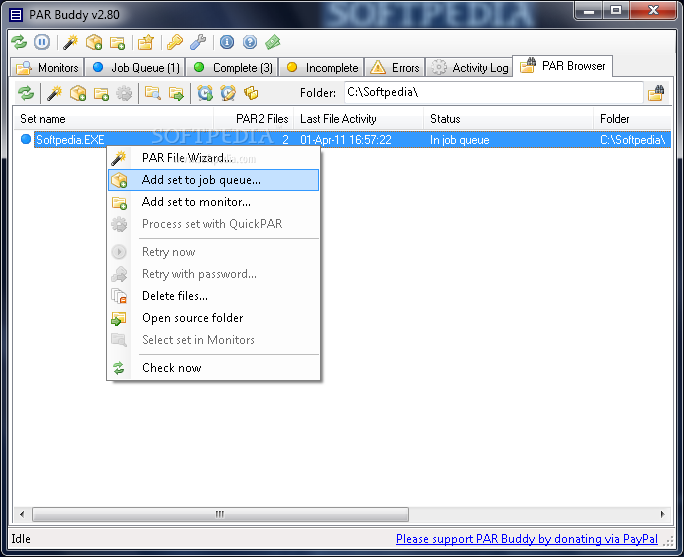Click the PayPal donation link
Image resolution: width=684 pixels, height=557 pixels.
527,539
